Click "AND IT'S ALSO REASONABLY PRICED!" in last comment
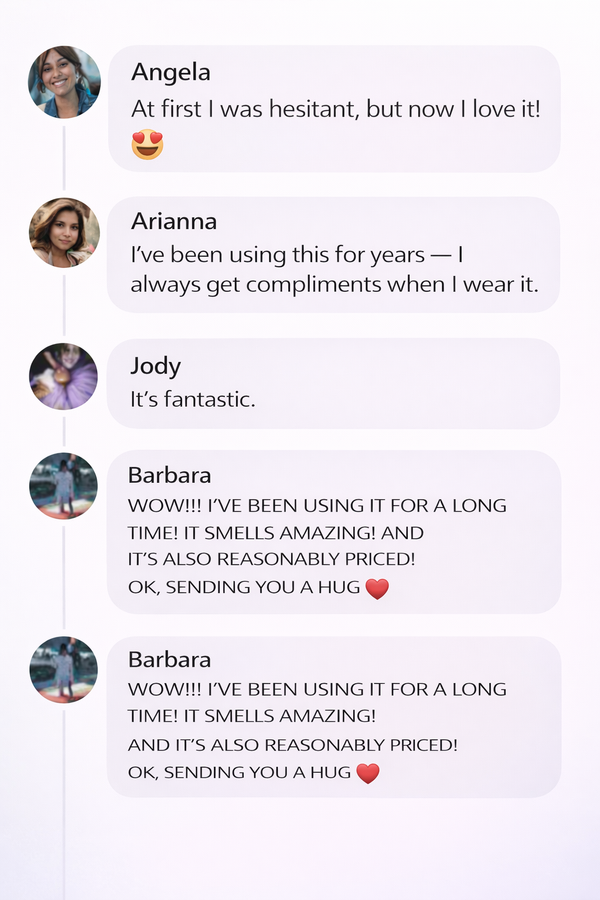Viewport: 600px width, 900px height. (x=293, y=745)
